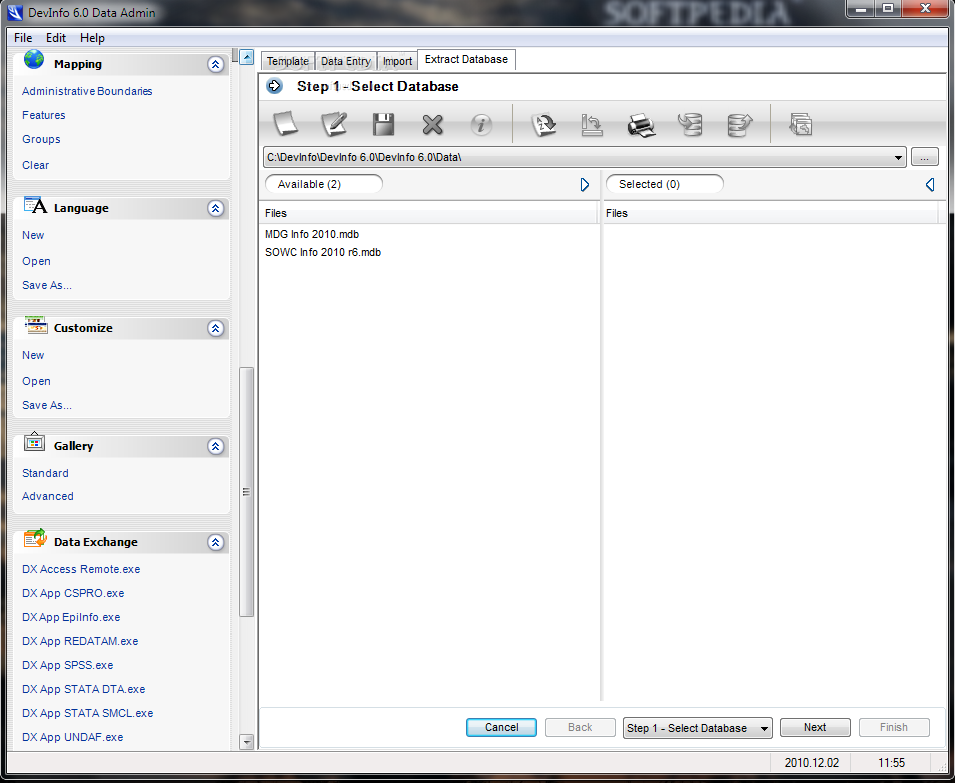The width and height of the screenshot is (955, 783).
Task: Launch DX App CSPRO.exe
Action: (73, 593)
